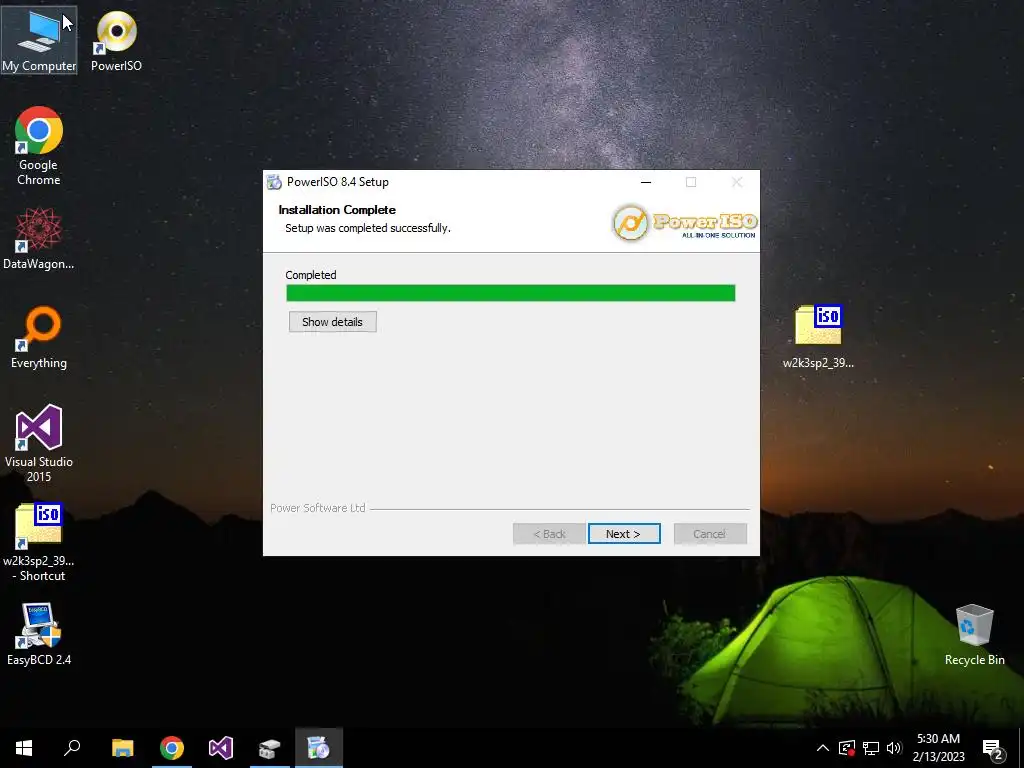The height and width of the screenshot is (768, 1024).
Task: Select the PowerISO desktop shortcut
Action: (116, 40)
